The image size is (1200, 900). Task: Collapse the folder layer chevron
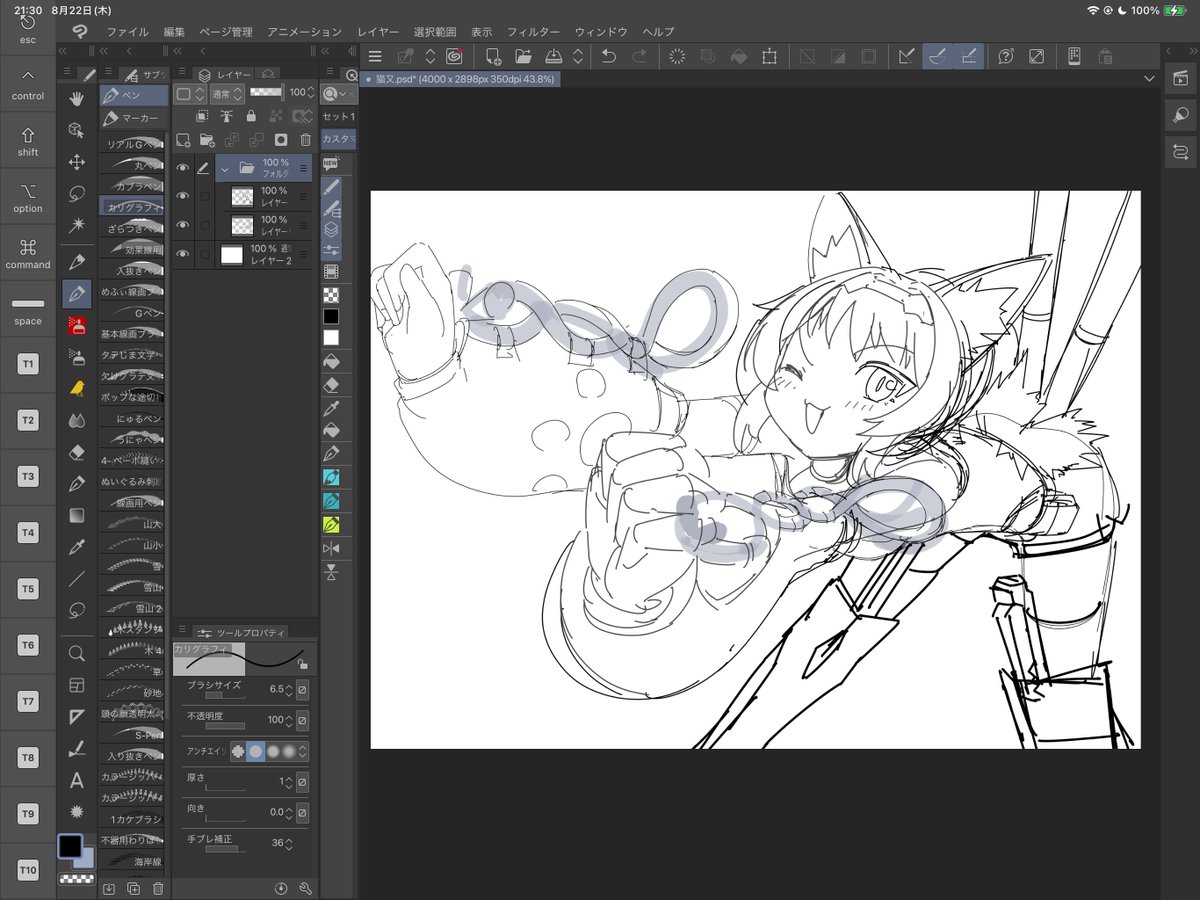click(226, 169)
